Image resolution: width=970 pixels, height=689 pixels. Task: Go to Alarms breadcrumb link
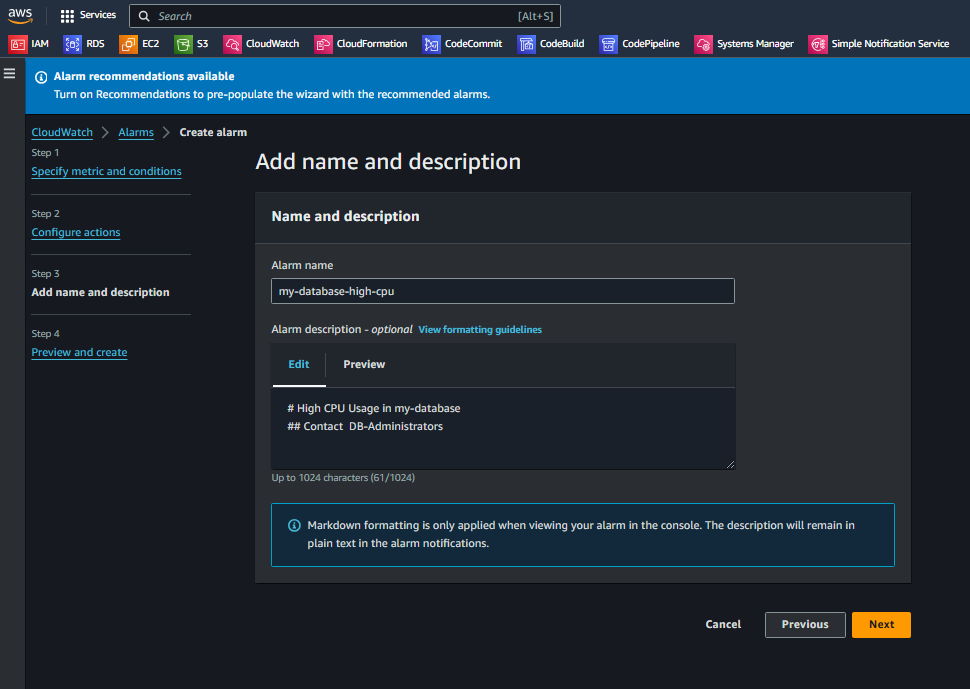pos(136,132)
